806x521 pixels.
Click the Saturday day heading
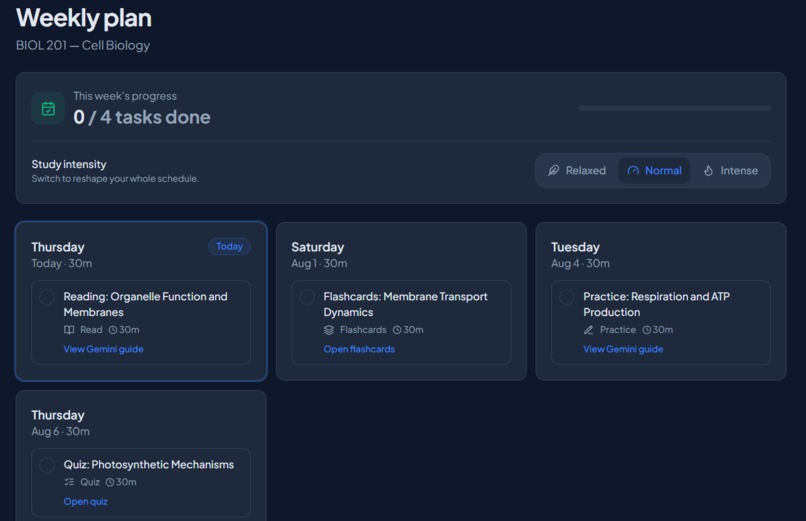[x=318, y=247]
